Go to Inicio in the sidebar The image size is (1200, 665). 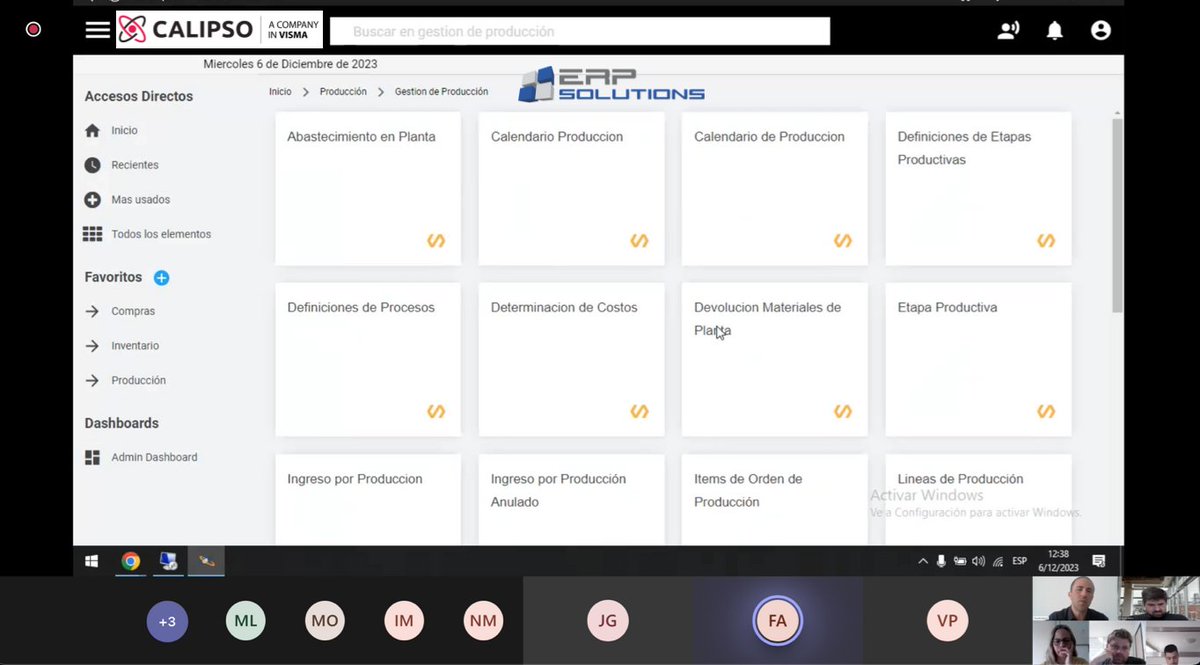click(124, 130)
